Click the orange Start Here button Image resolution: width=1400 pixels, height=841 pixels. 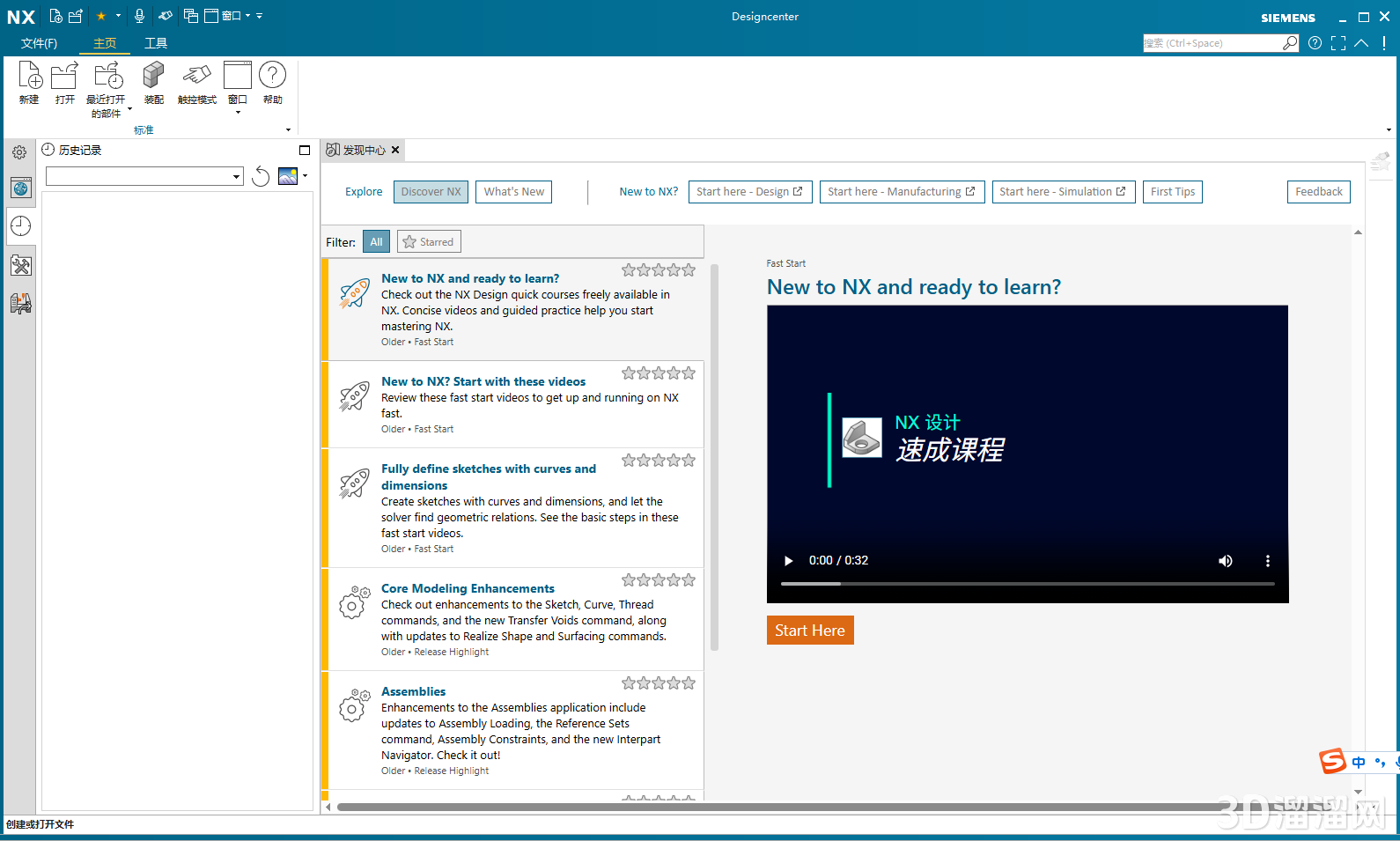point(809,631)
